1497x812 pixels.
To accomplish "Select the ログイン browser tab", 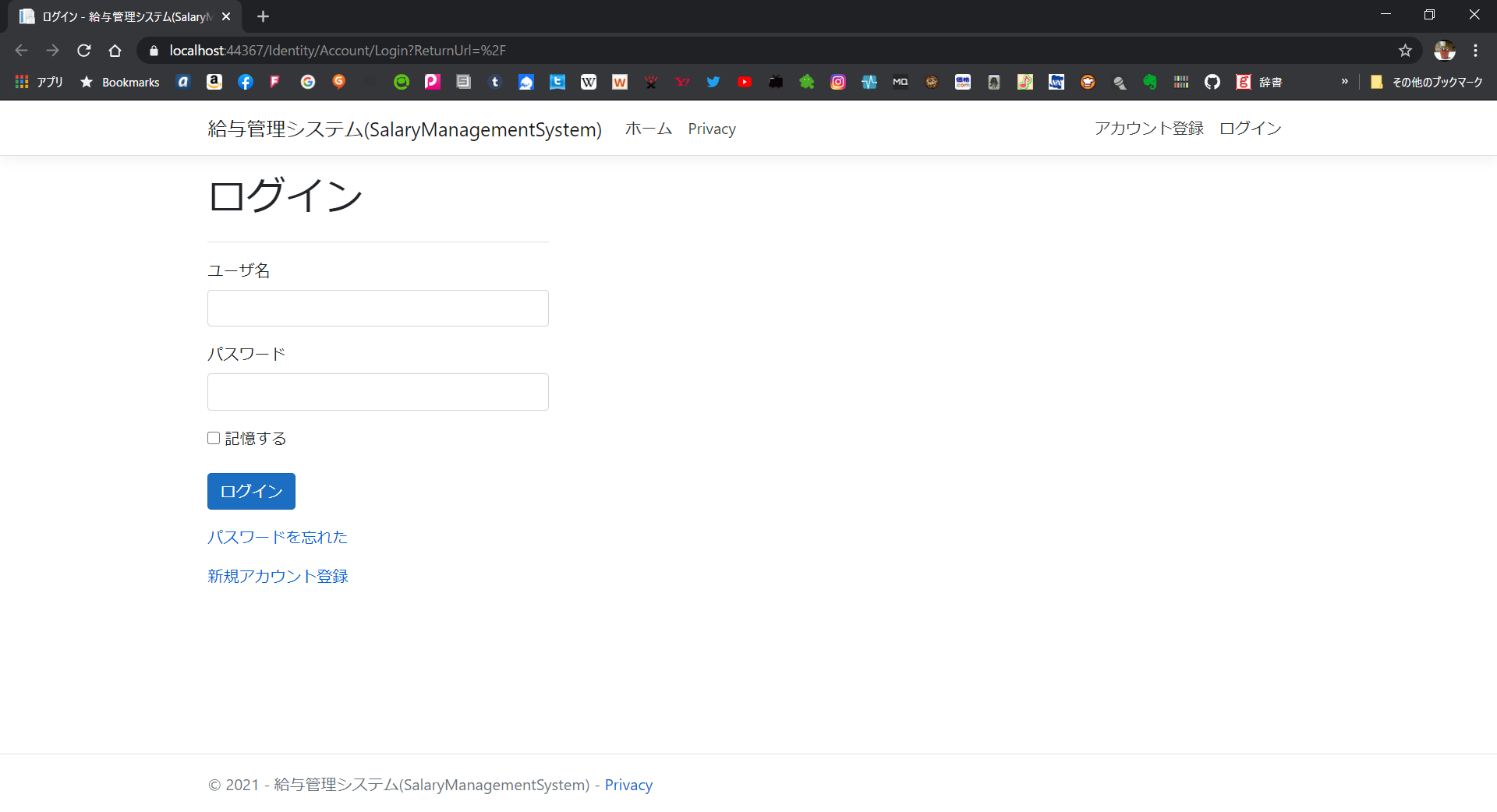I will point(125,16).
